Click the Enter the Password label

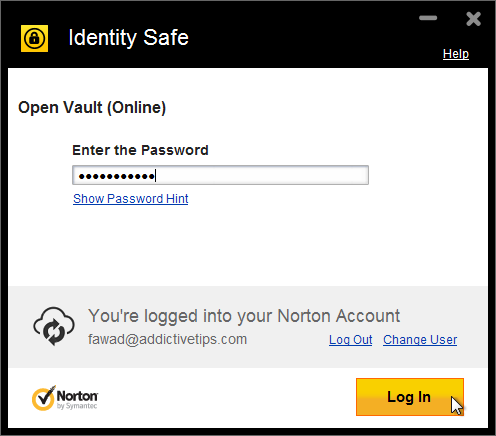pyautogui.click(x=140, y=150)
